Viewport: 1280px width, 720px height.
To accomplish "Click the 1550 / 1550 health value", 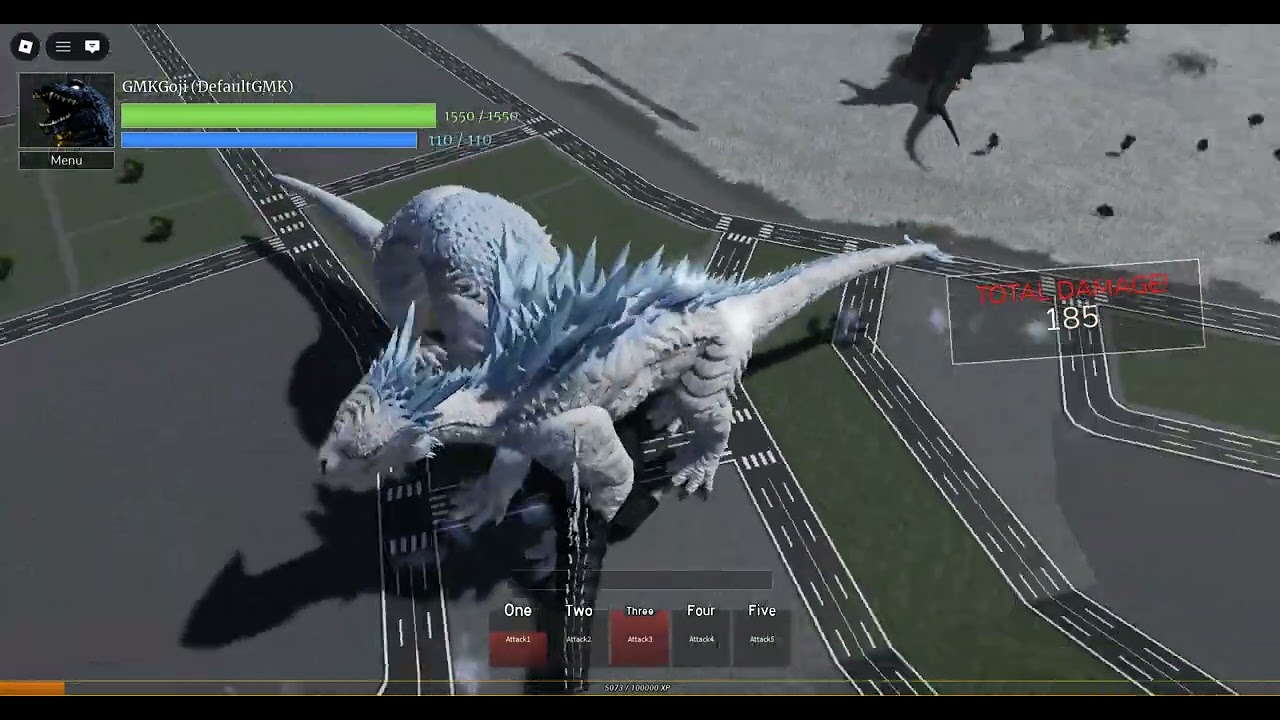I will pos(481,116).
